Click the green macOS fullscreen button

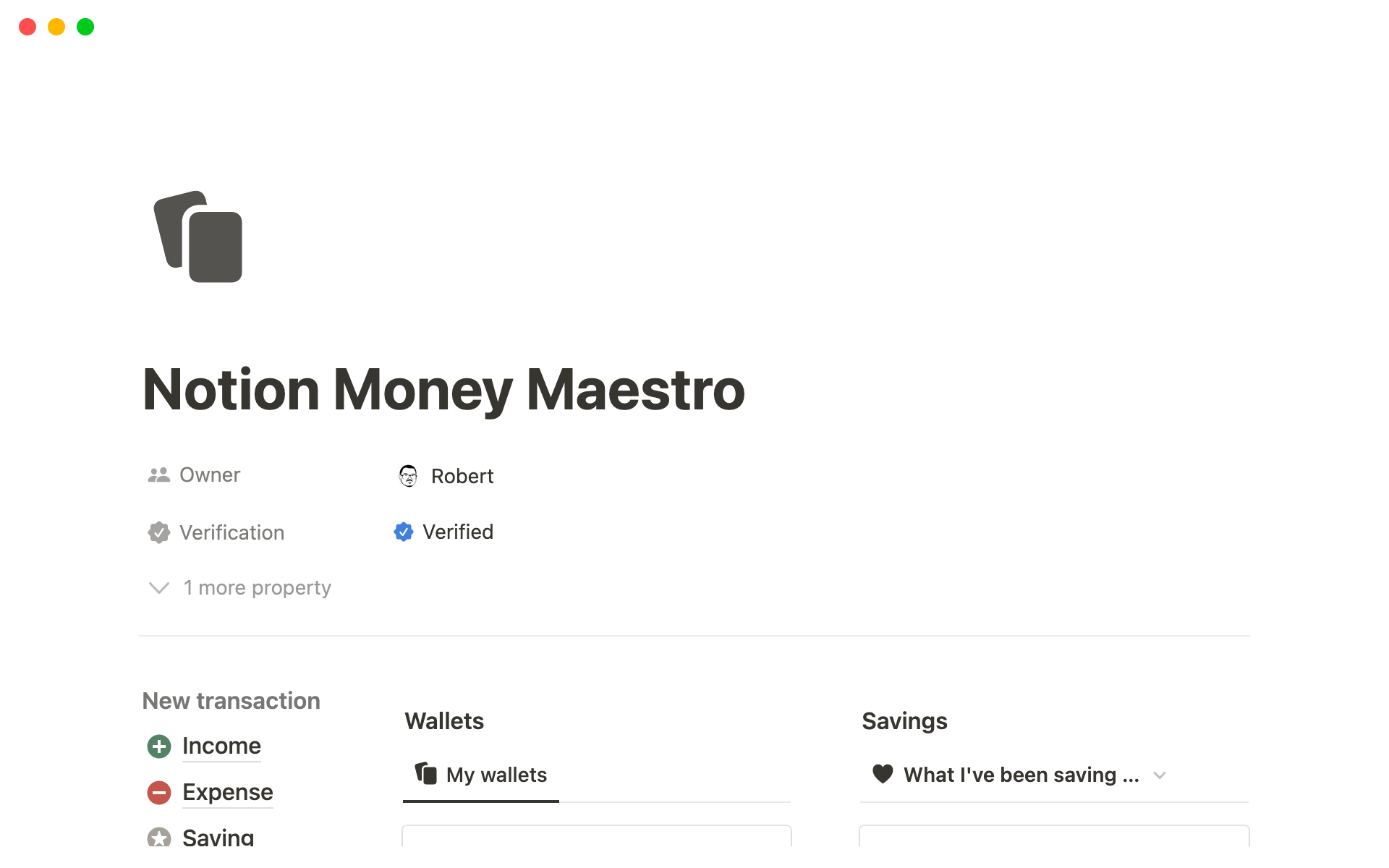(x=85, y=27)
